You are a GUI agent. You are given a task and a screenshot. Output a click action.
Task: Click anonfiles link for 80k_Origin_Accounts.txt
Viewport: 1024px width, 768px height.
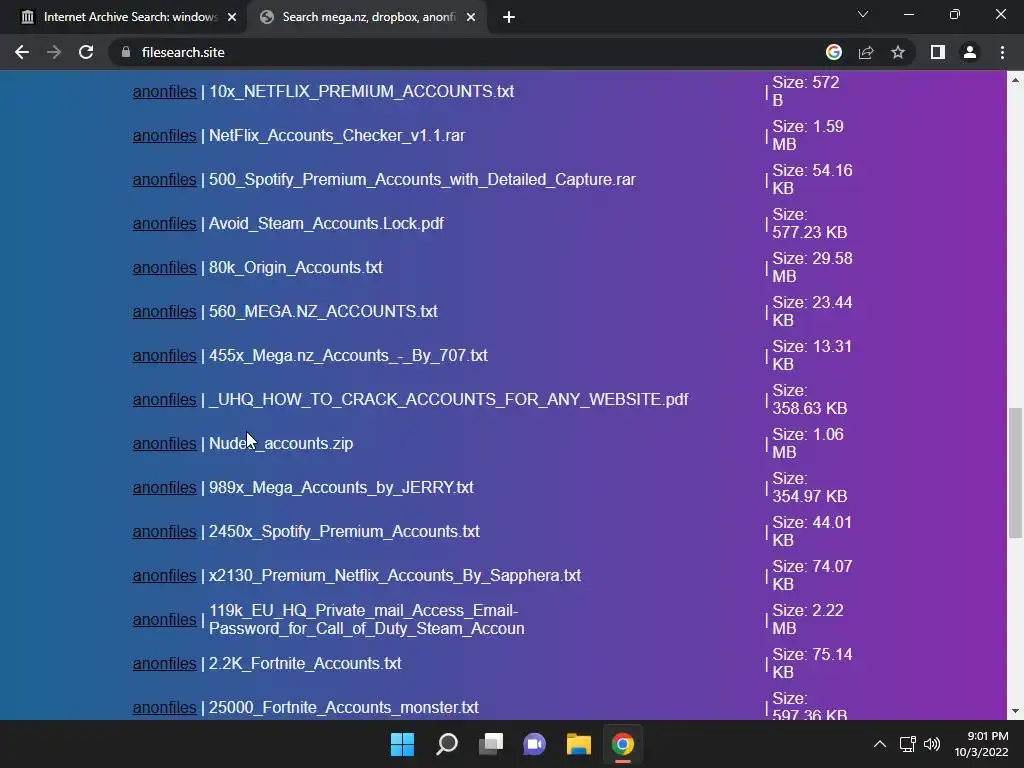(x=165, y=268)
